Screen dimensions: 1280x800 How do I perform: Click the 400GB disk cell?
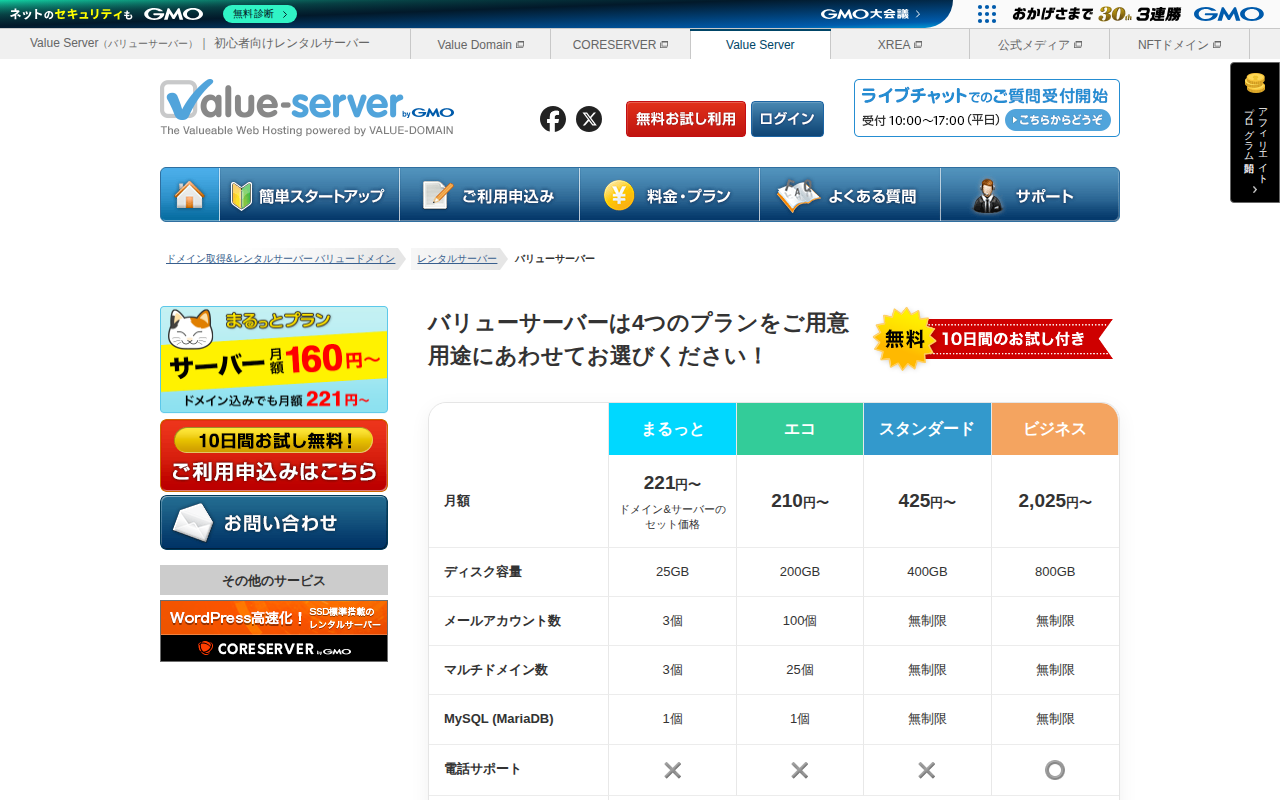pyautogui.click(x=927, y=572)
